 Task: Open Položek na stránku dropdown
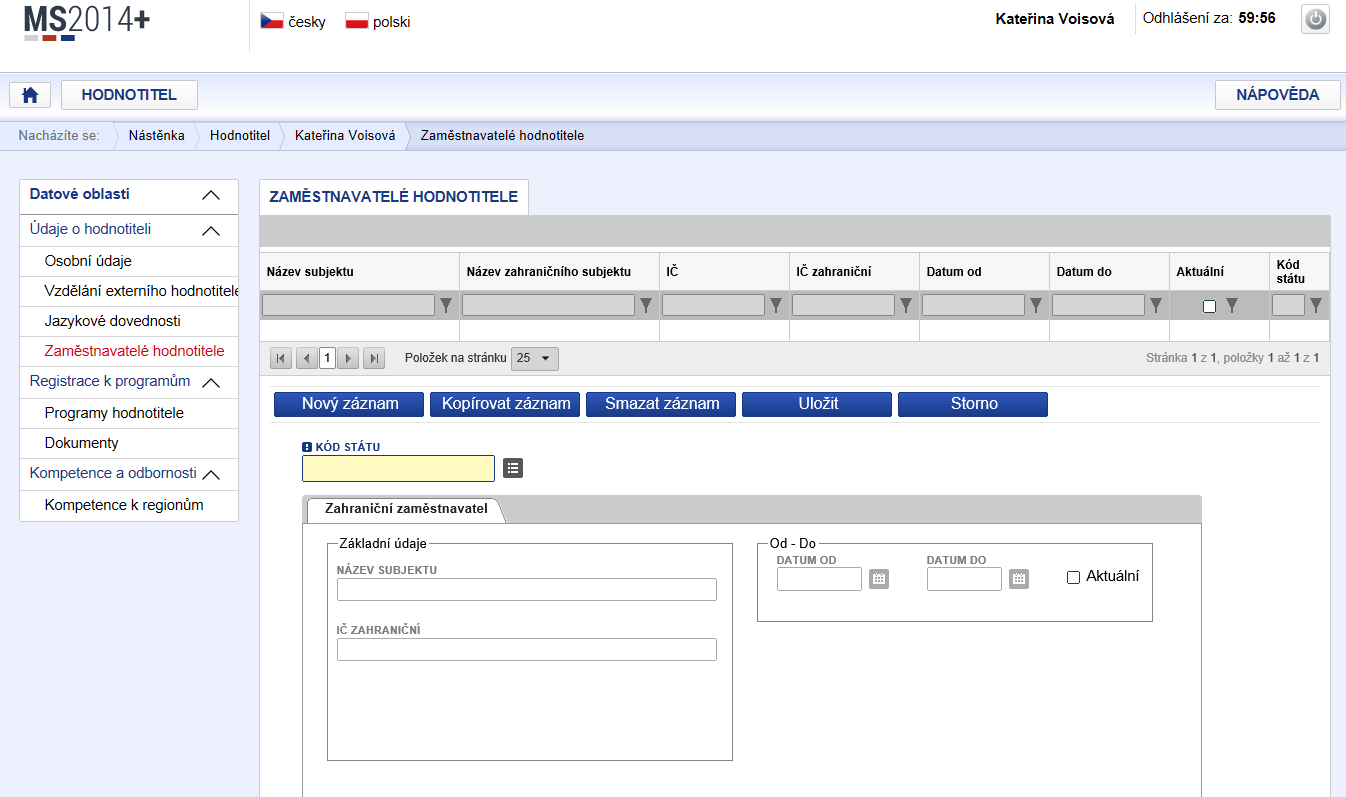[x=535, y=358]
